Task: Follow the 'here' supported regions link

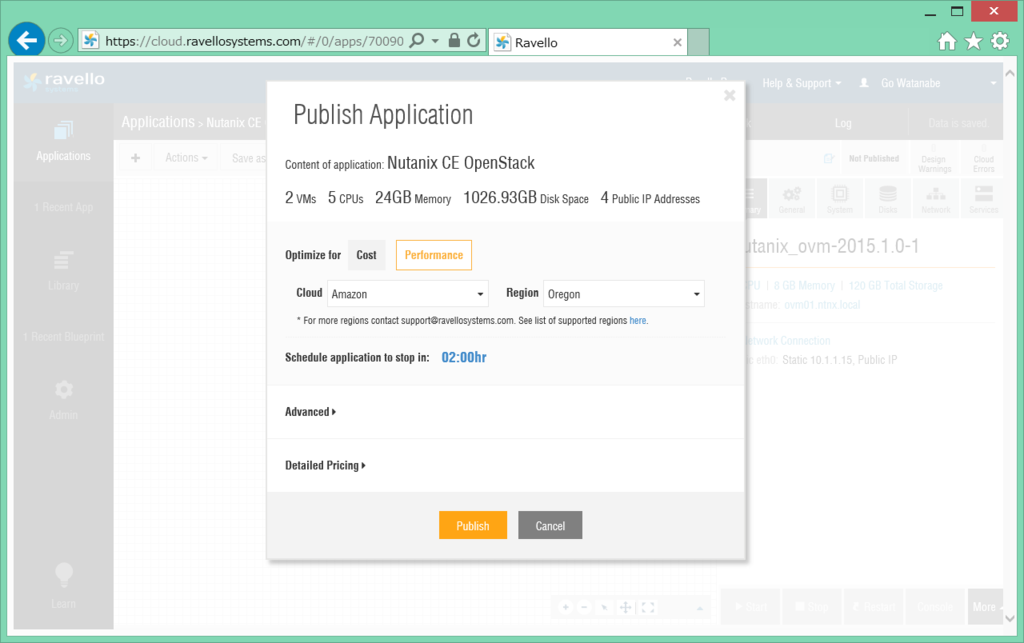Action: (637, 321)
